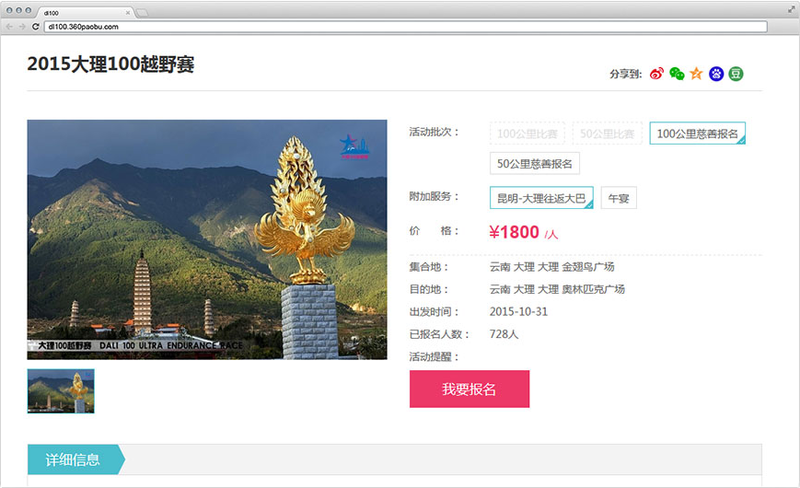Click the orange star Qzone share icon
Image resolution: width=800 pixels, height=488 pixels.
(696, 74)
